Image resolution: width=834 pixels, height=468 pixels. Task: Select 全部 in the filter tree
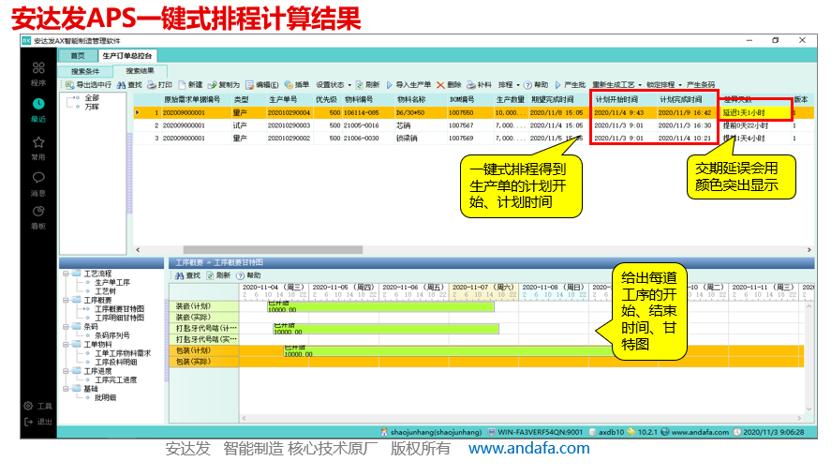92,98
